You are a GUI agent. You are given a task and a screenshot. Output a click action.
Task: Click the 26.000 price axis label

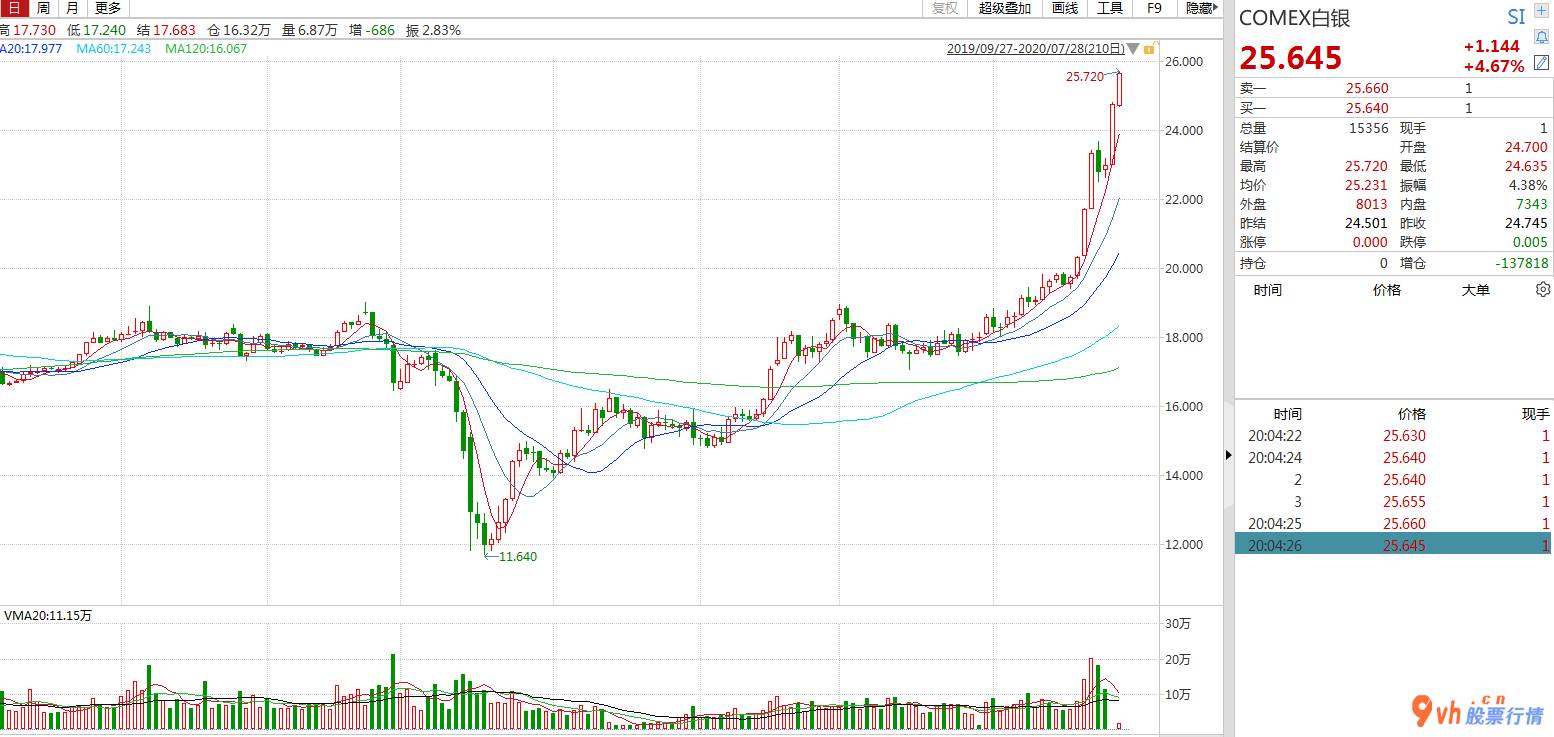(x=1184, y=62)
